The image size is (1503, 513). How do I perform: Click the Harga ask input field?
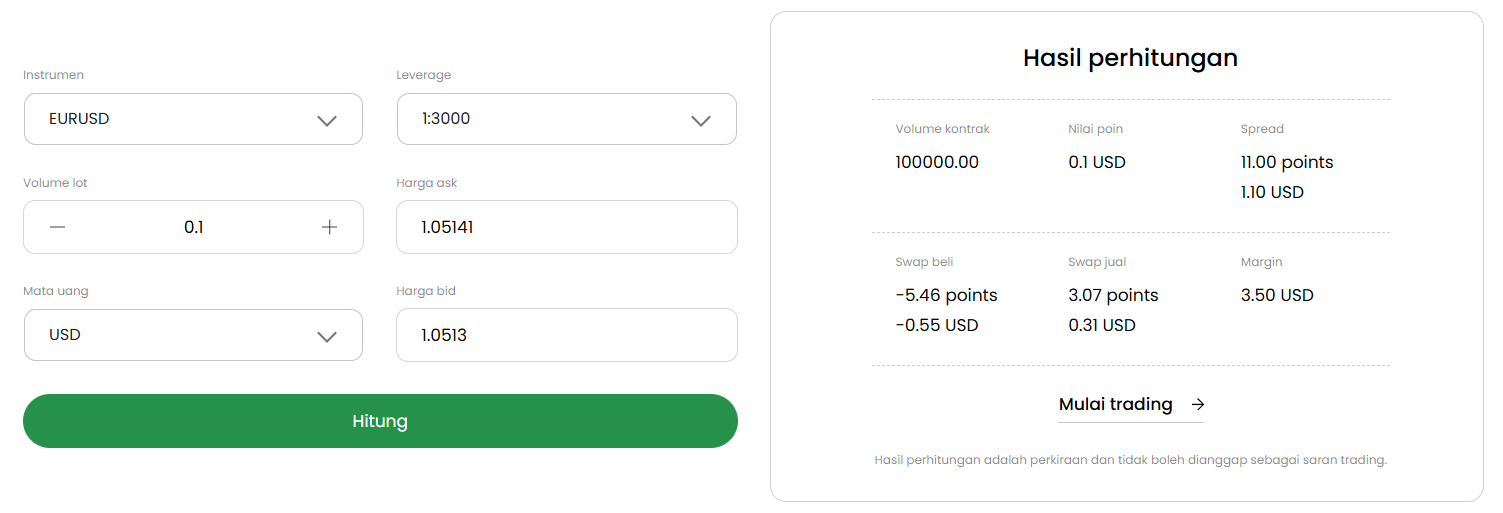(x=567, y=227)
